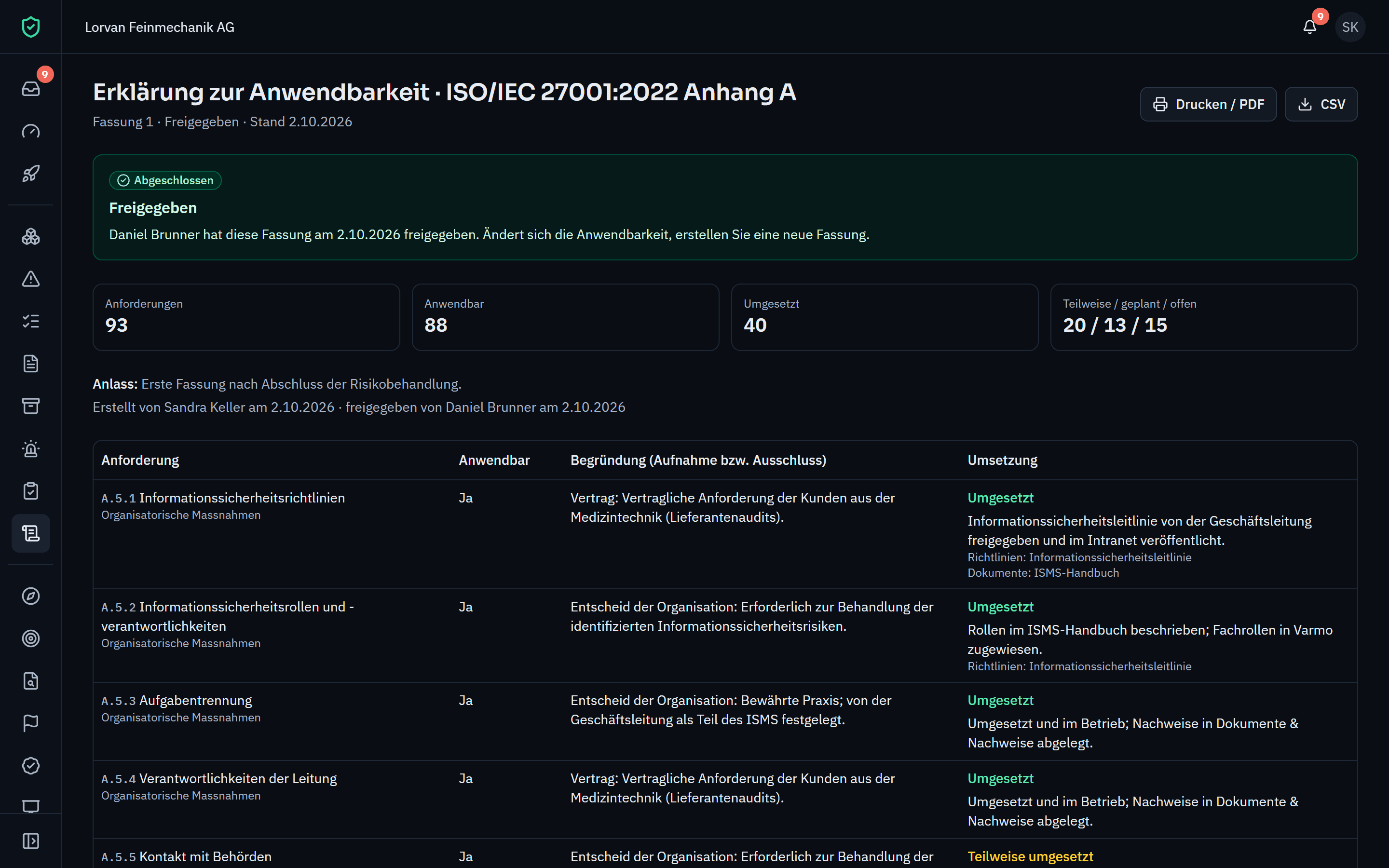The image size is (1389, 868).
Task: Open the compass icon in the sidebar
Action: tap(30, 597)
